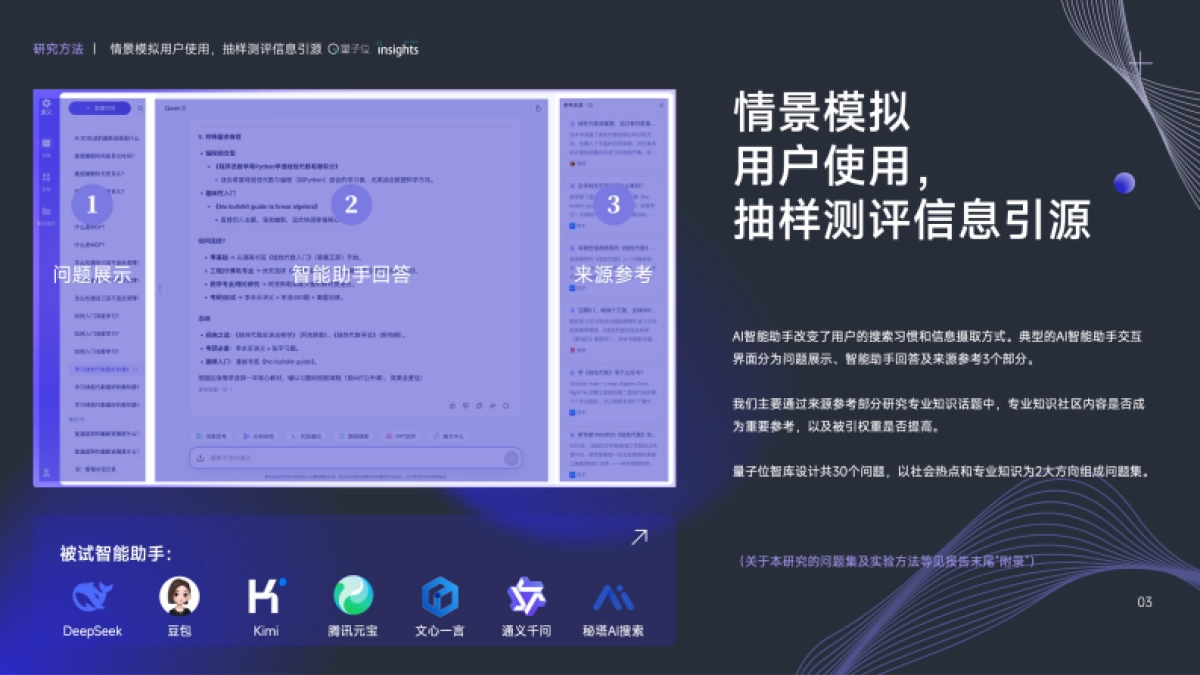Open the Qwen 3 model selector
The image size is (1200, 675).
pos(175,108)
